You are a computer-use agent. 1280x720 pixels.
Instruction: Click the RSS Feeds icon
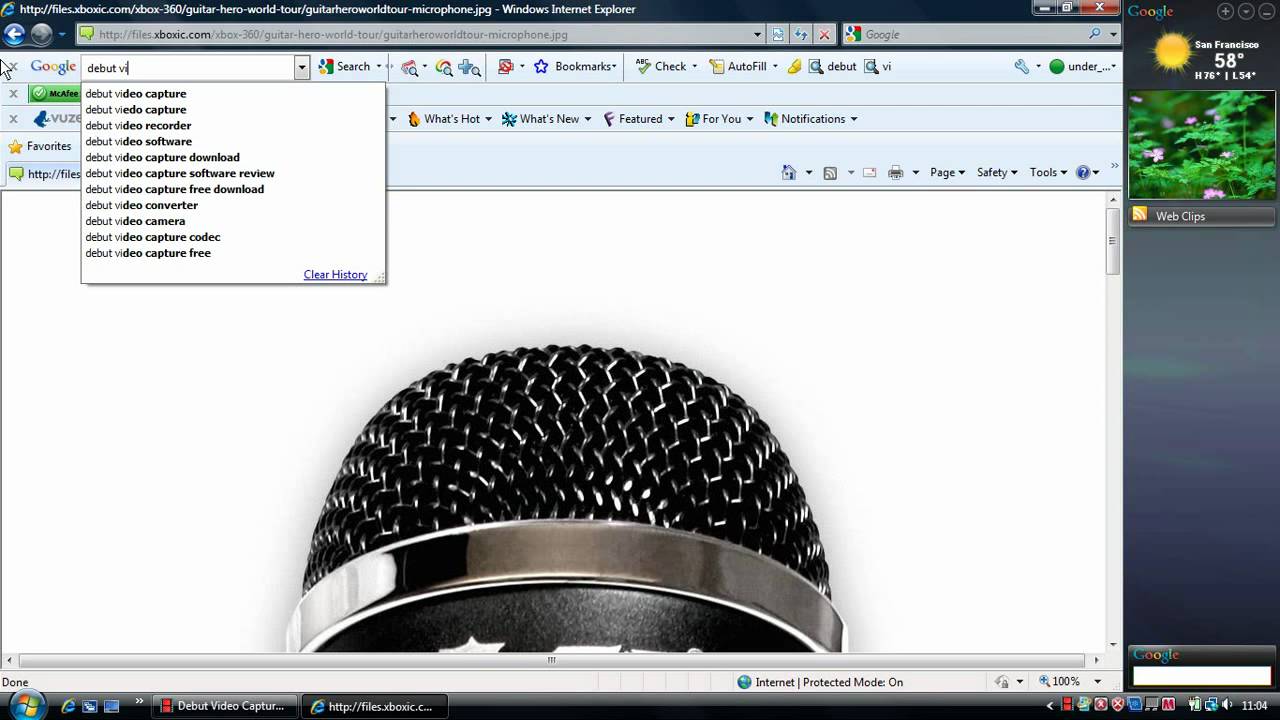point(830,172)
